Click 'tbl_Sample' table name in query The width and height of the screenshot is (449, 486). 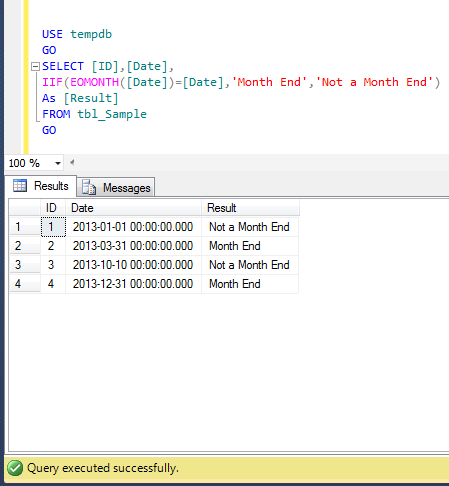[112, 114]
